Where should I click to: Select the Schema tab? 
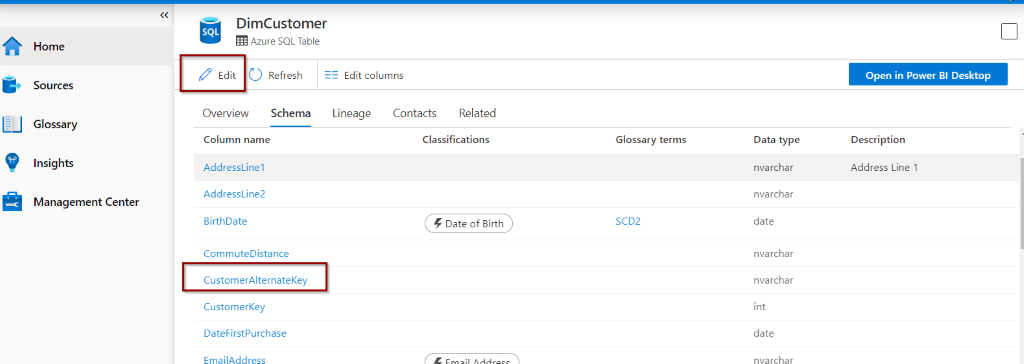click(291, 113)
